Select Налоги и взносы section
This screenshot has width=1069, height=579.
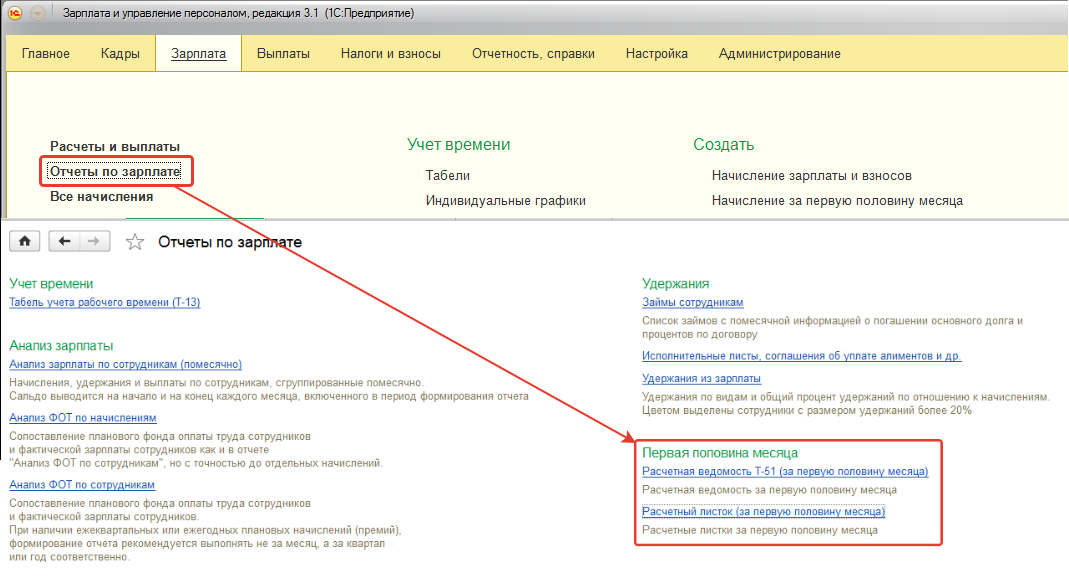point(391,54)
